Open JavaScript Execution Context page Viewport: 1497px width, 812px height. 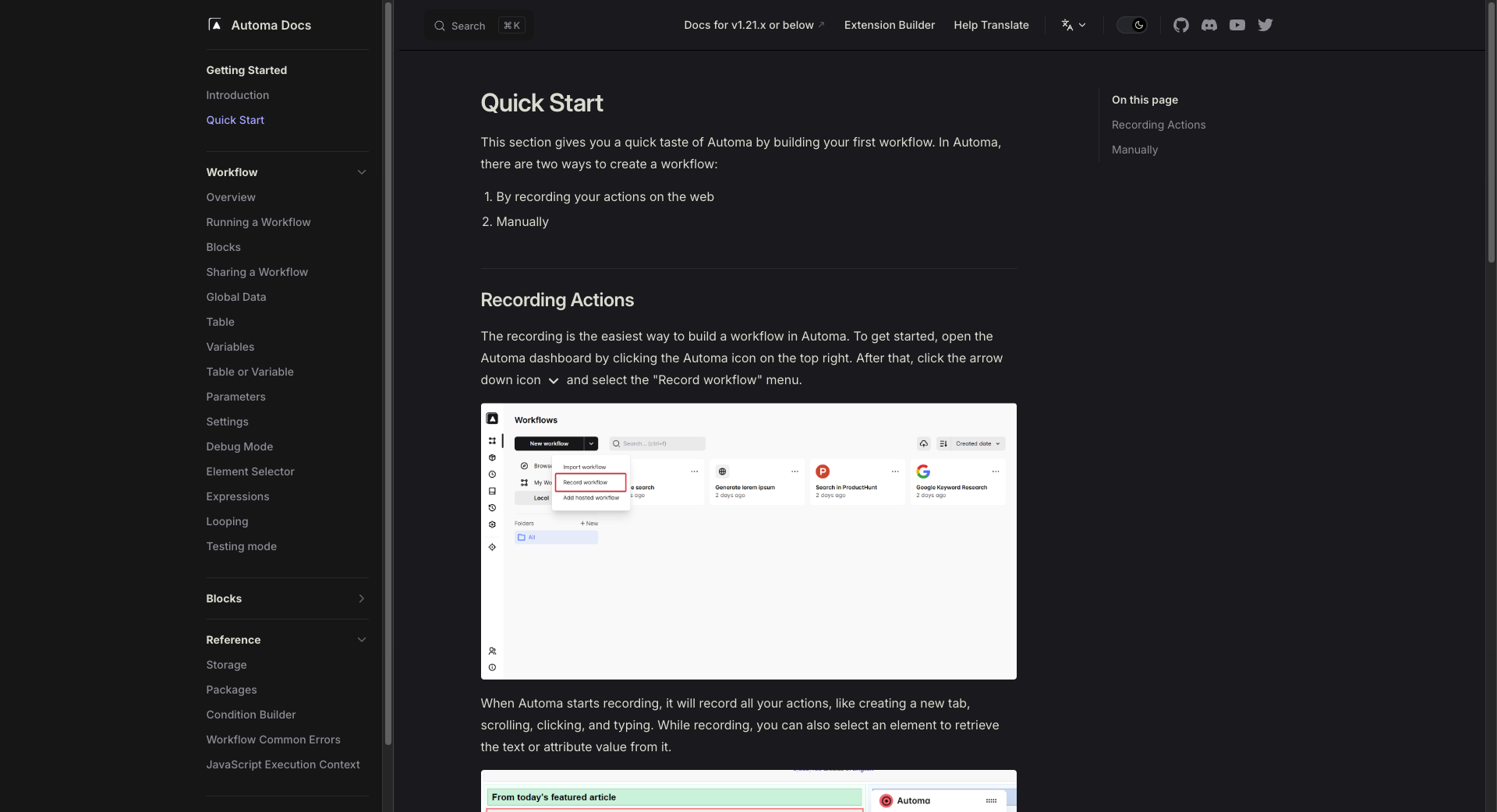(283, 764)
